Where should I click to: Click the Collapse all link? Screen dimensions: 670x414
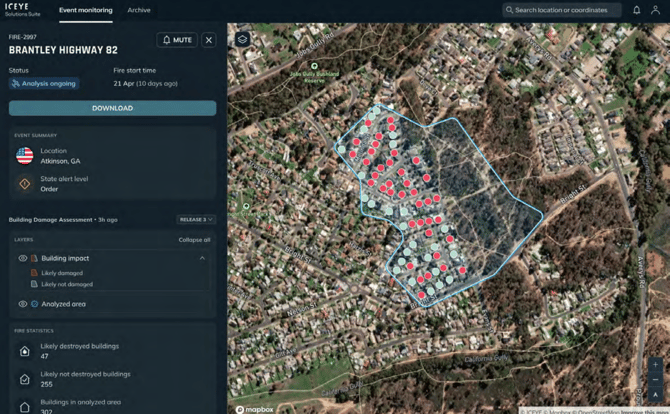[194, 240]
